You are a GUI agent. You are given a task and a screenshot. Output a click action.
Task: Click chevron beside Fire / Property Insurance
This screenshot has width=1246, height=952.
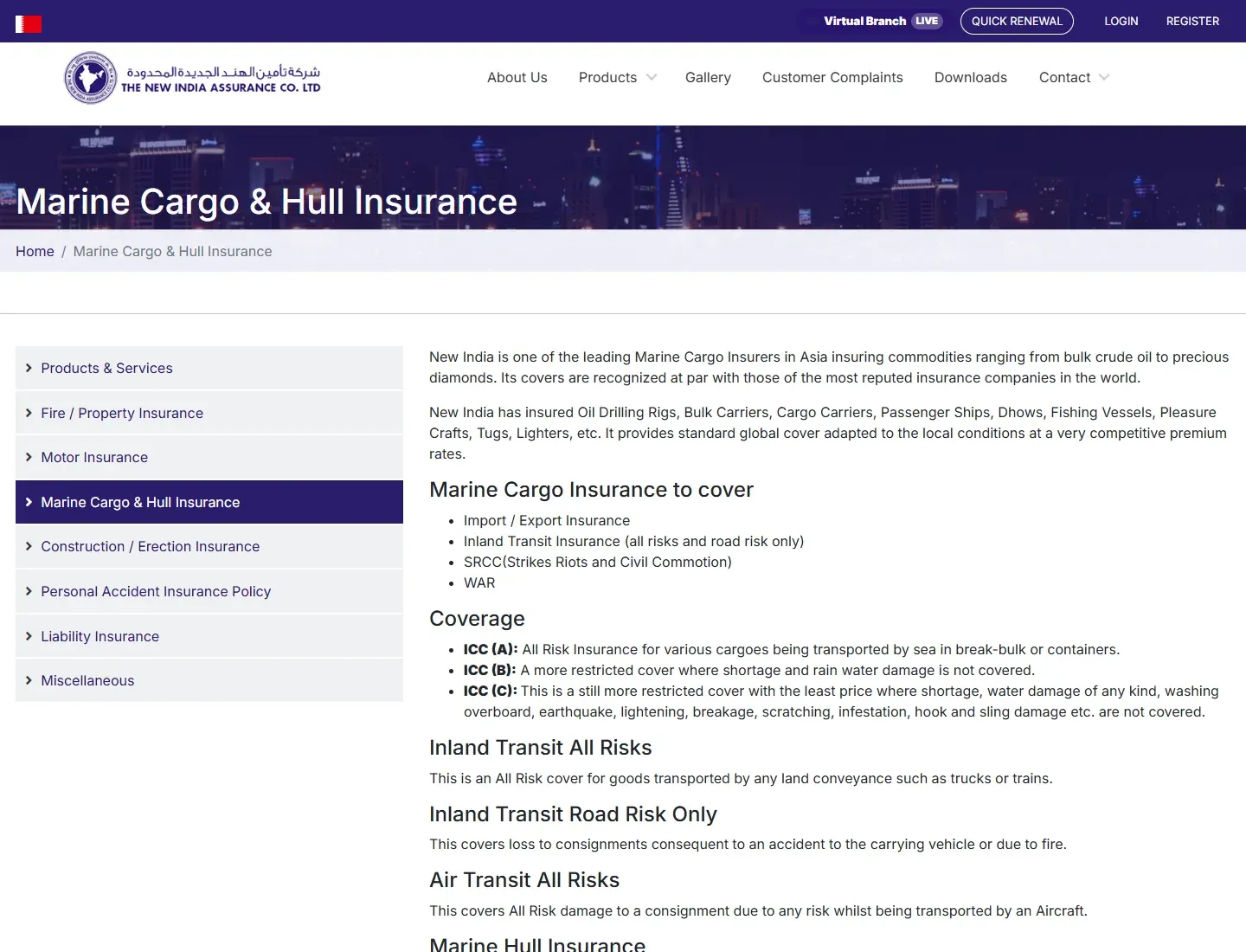coord(29,413)
